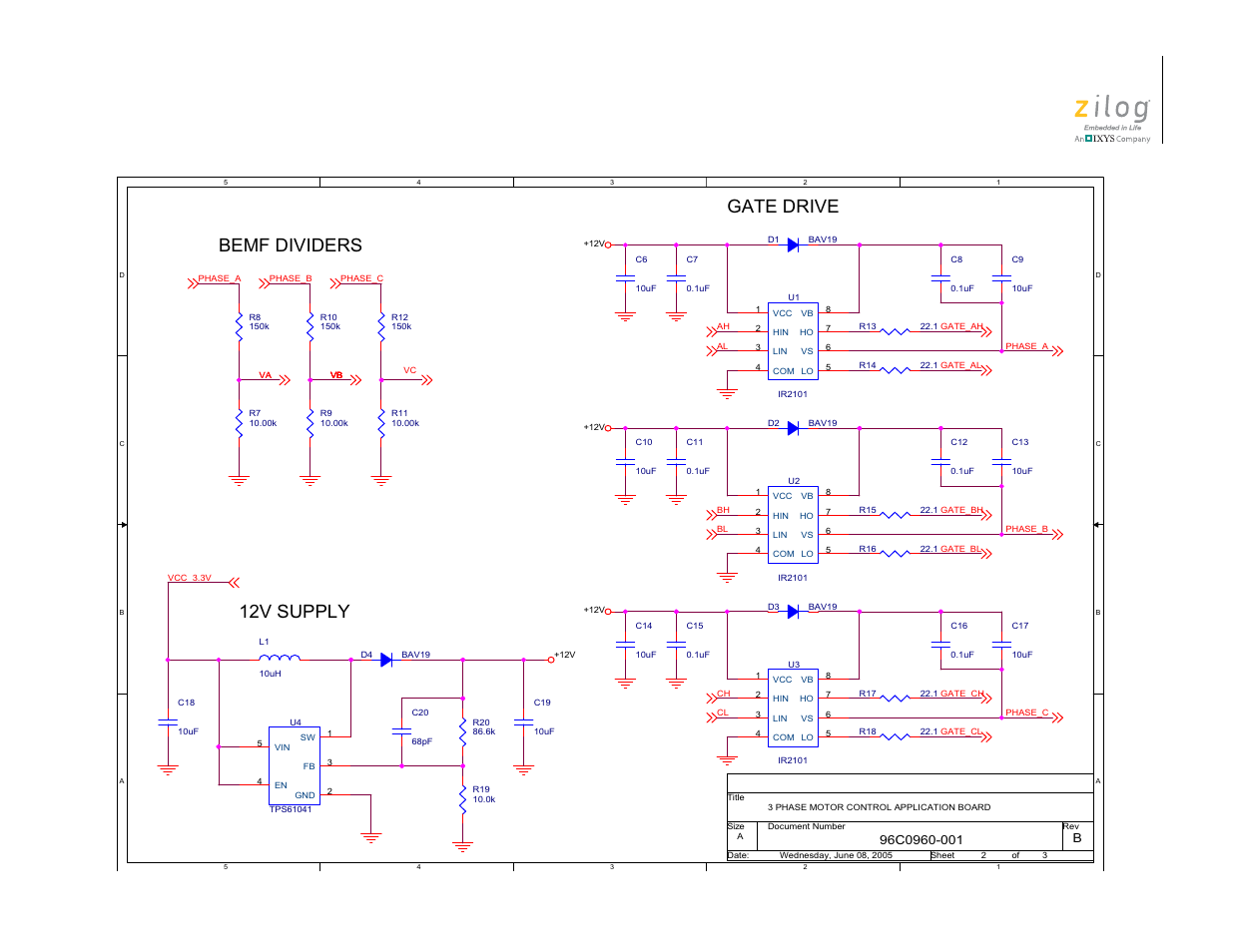
Task: Click the BH input port at U2
Action: click(719, 512)
